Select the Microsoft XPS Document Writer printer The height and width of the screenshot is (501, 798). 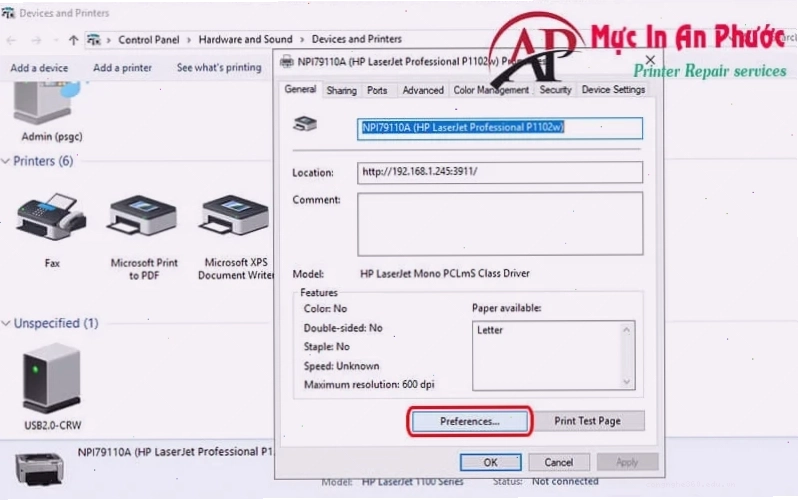pyautogui.click(x=235, y=216)
